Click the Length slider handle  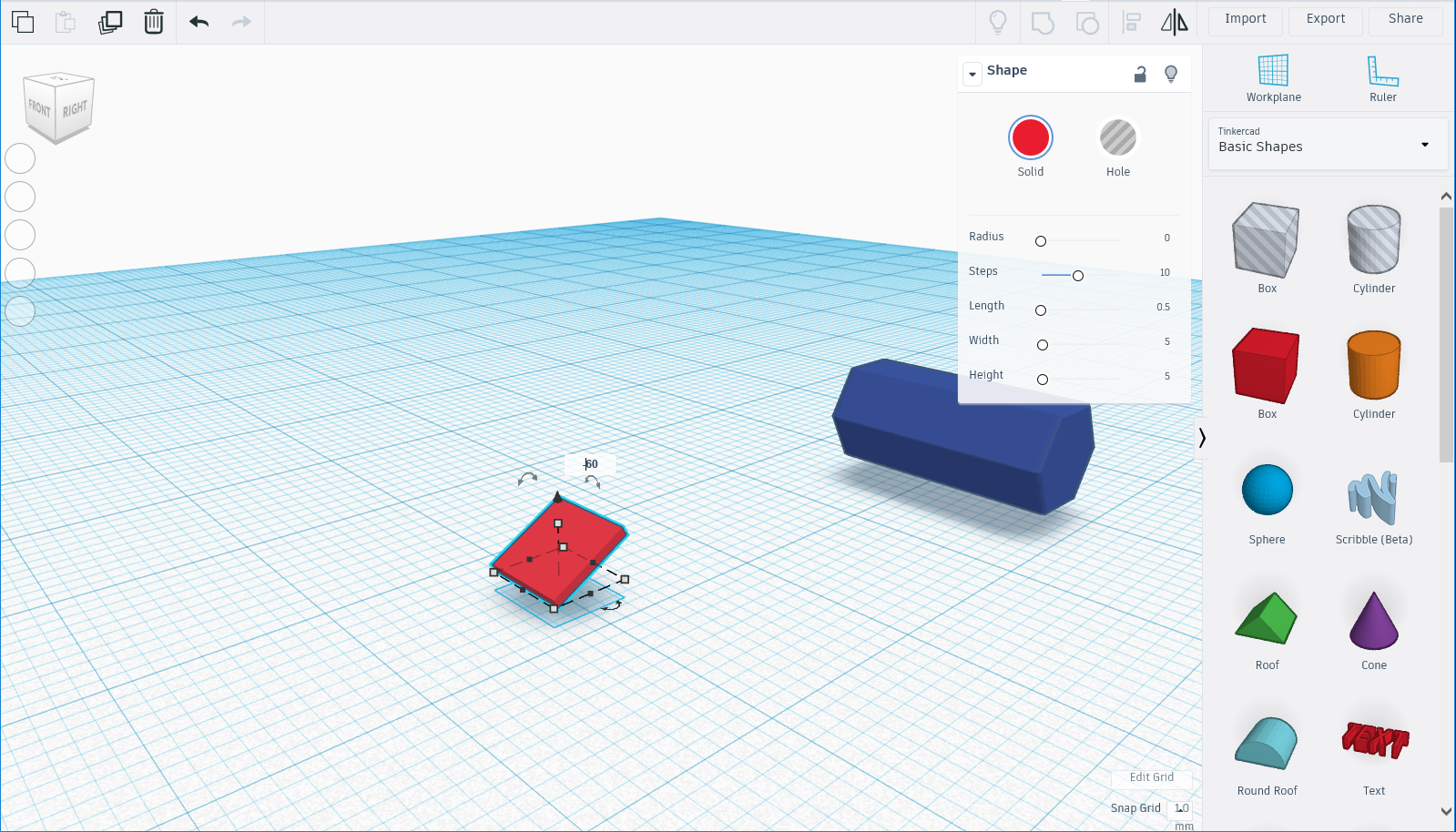1041,310
